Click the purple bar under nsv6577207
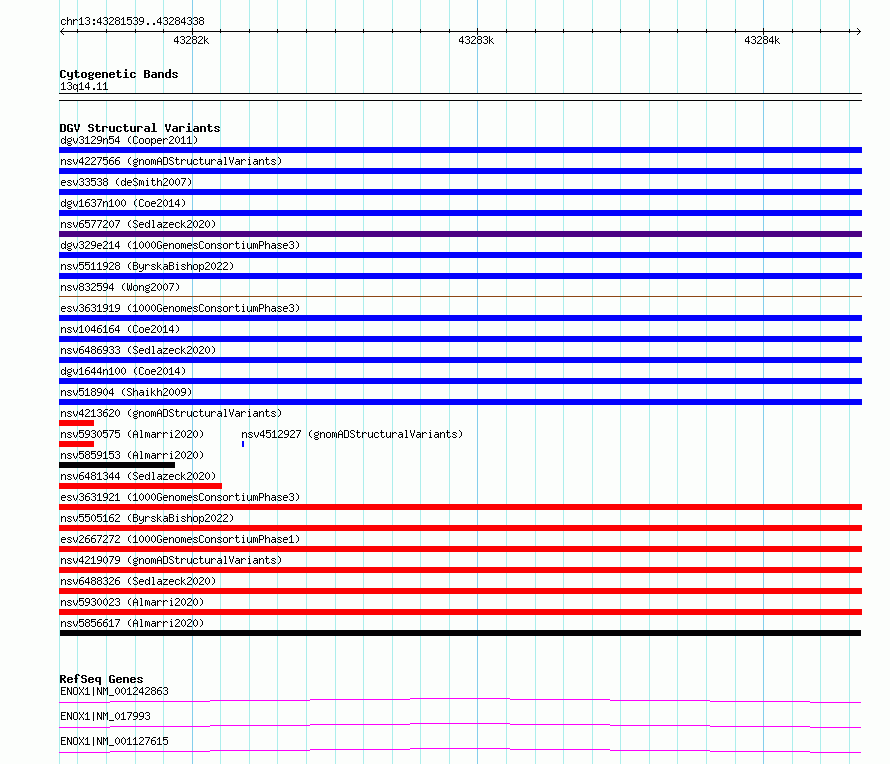Image resolution: width=890 pixels, height=764 pixels. 460,234
